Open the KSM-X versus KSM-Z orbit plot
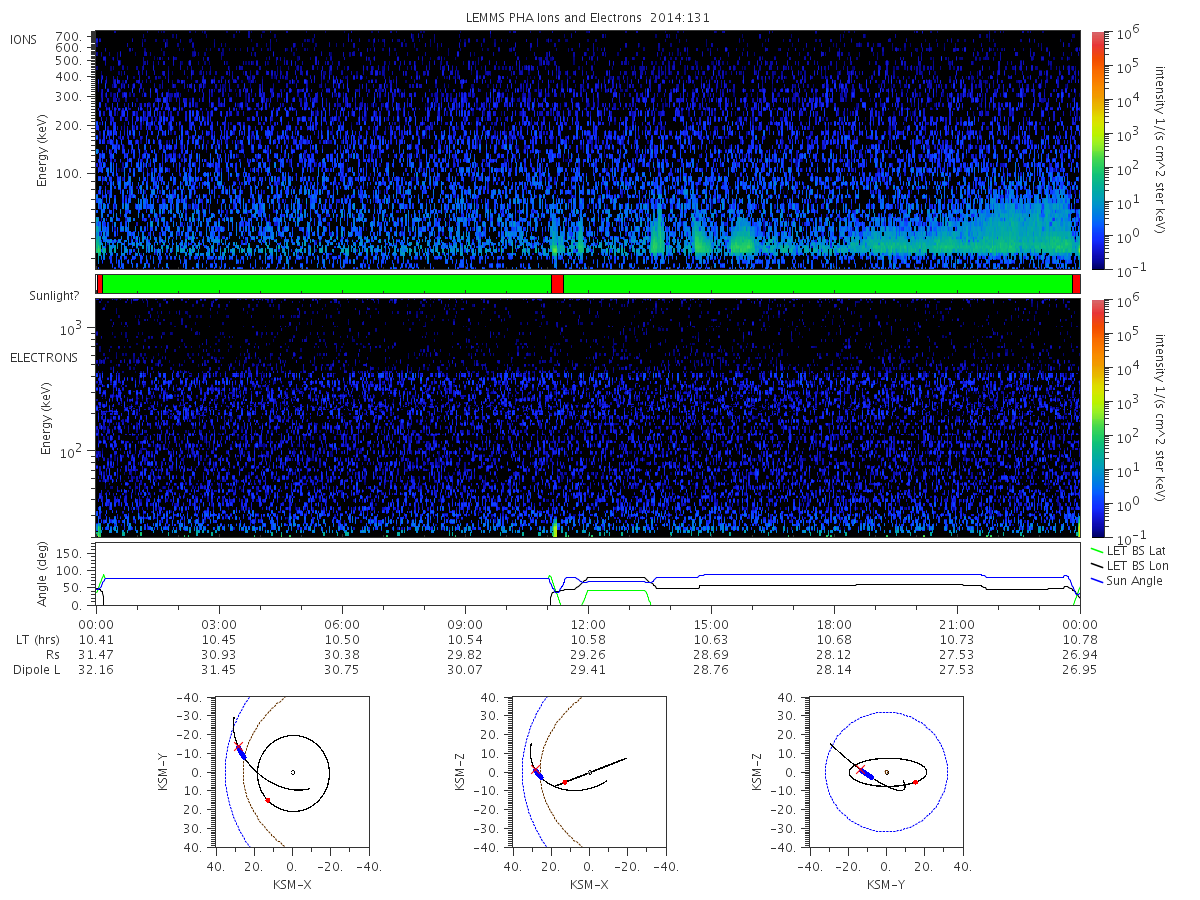The height and width of the screenshot is (900, 1200). tap(588, 771)
